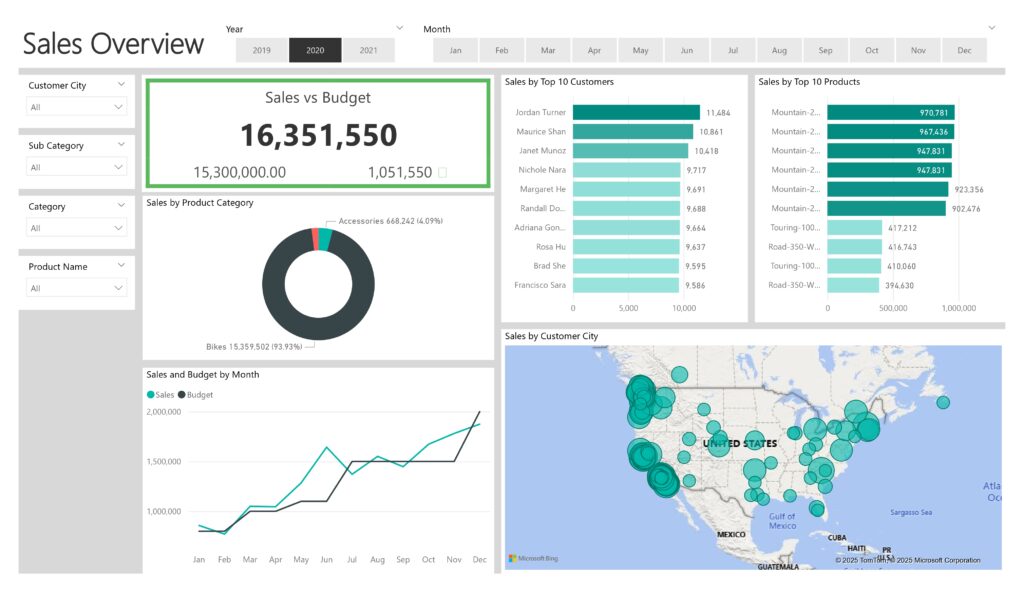This screenshot has width=1024, height=592.
Task: Click the Month slicer header chevron
Action: [992, 28]
